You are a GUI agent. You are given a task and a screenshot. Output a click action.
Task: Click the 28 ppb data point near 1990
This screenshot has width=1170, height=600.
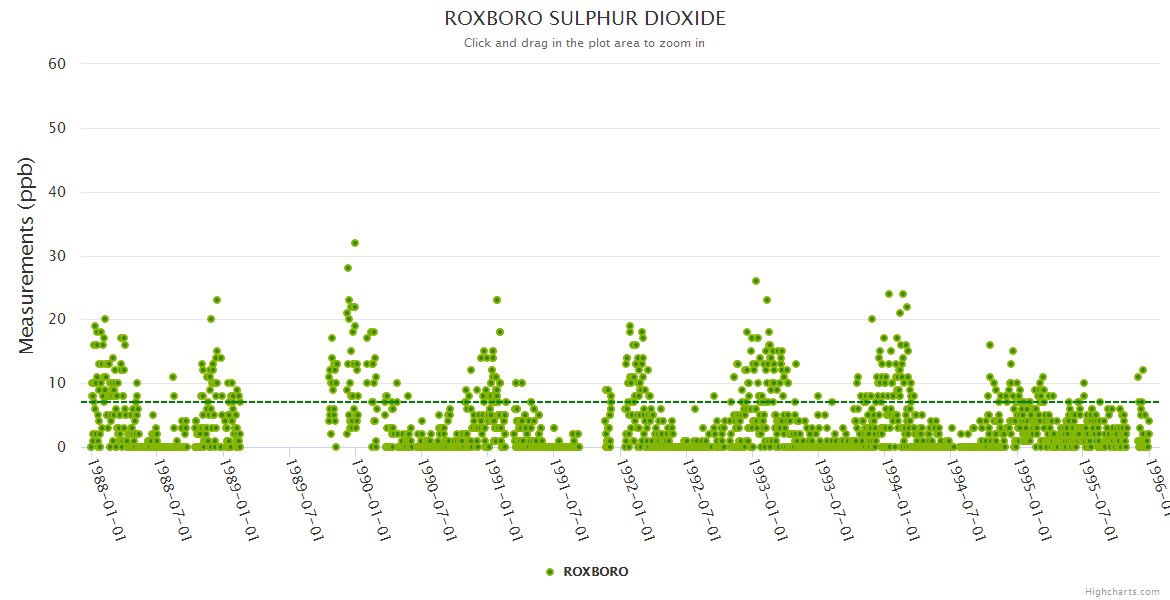pyautogui.click(x=348, y=268)
